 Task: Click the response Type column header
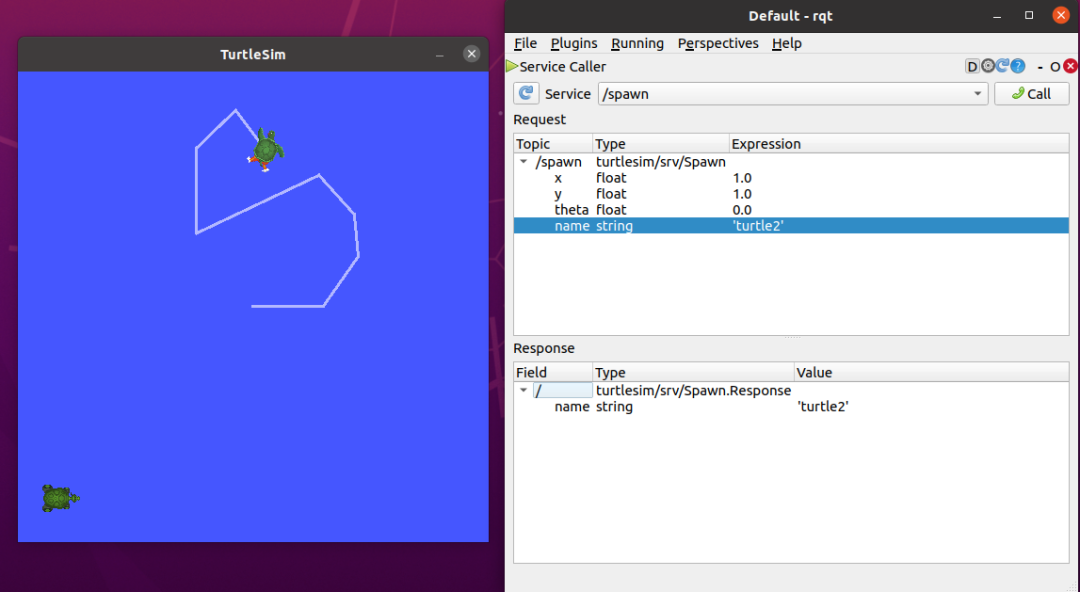[693, 372]
